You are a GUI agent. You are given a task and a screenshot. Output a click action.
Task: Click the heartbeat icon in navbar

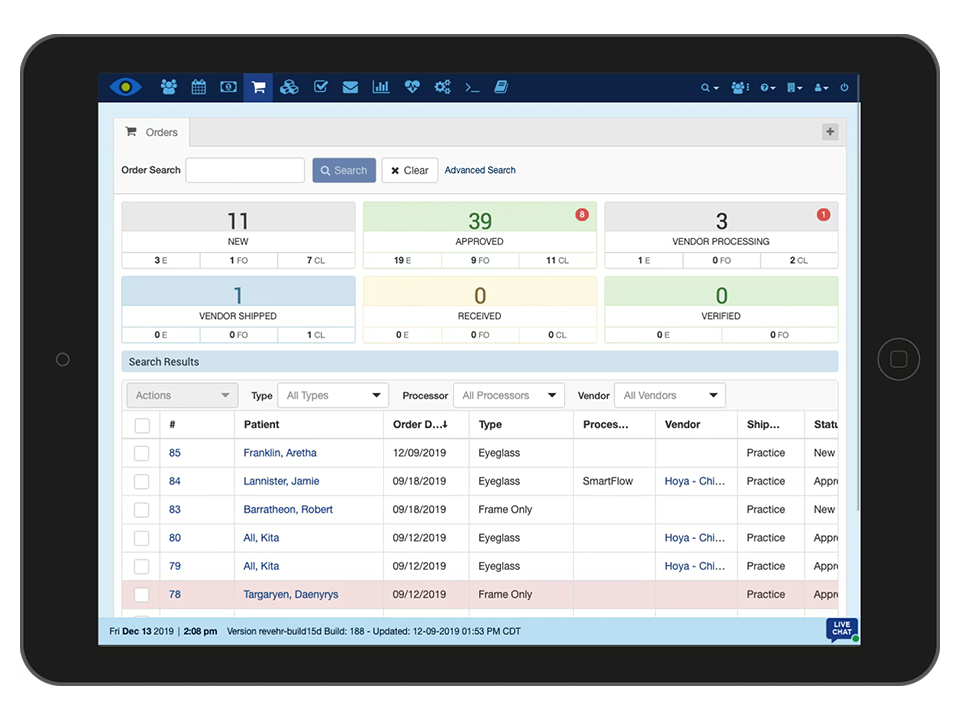[x=412, y=87]
